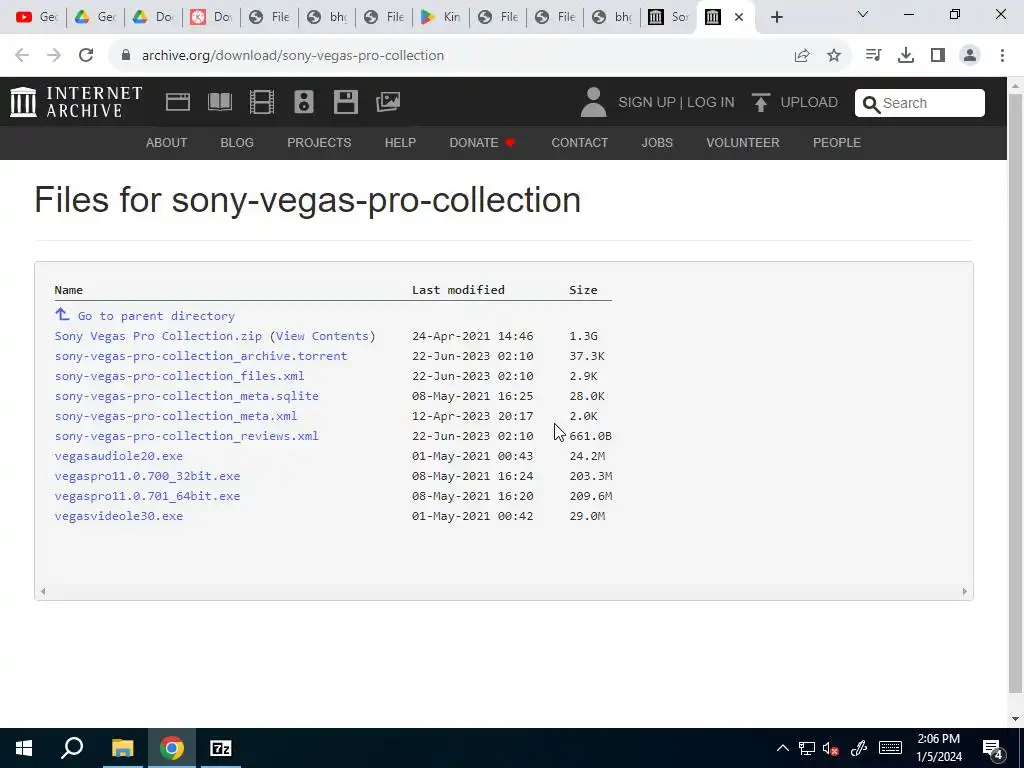This screenshot has height=768, width=1024.
Task: Open the media control playlist icon
Action: pyautogui.click(x=873, y=55)
